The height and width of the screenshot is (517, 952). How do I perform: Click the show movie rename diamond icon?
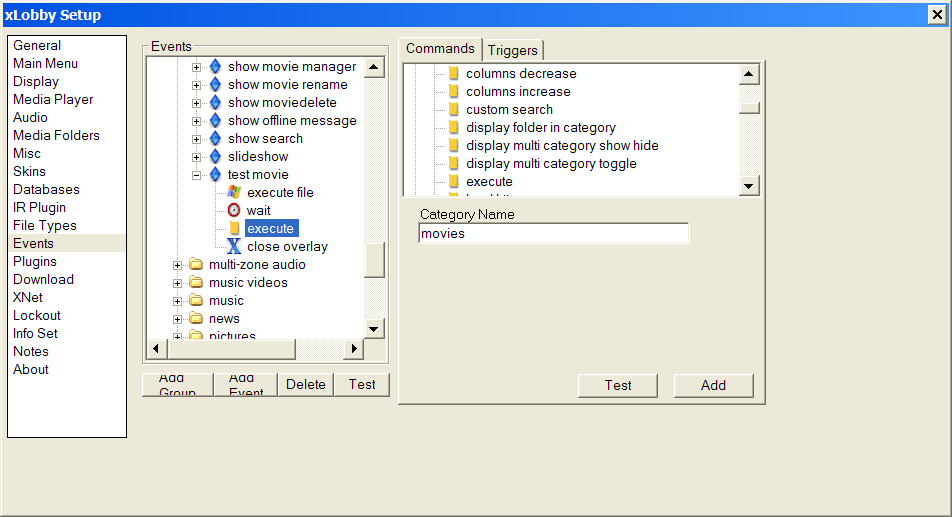coord(216,85)
